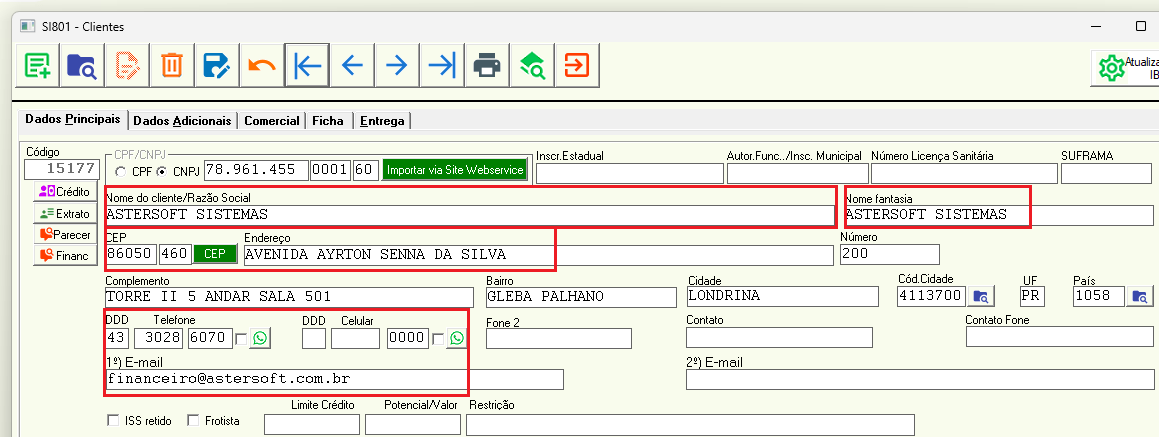Open the Dados Adicionais tab
1159x437 pixels.
(183, 121)
